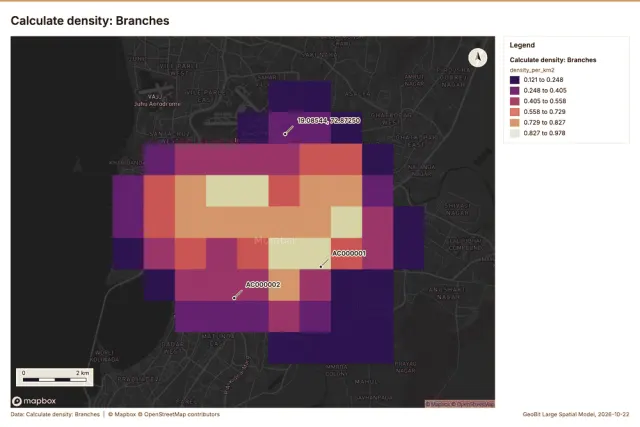This screenshot has width=640, height=427.
Task: Click the AC000001 map marker label
Action: pos(349,254)
